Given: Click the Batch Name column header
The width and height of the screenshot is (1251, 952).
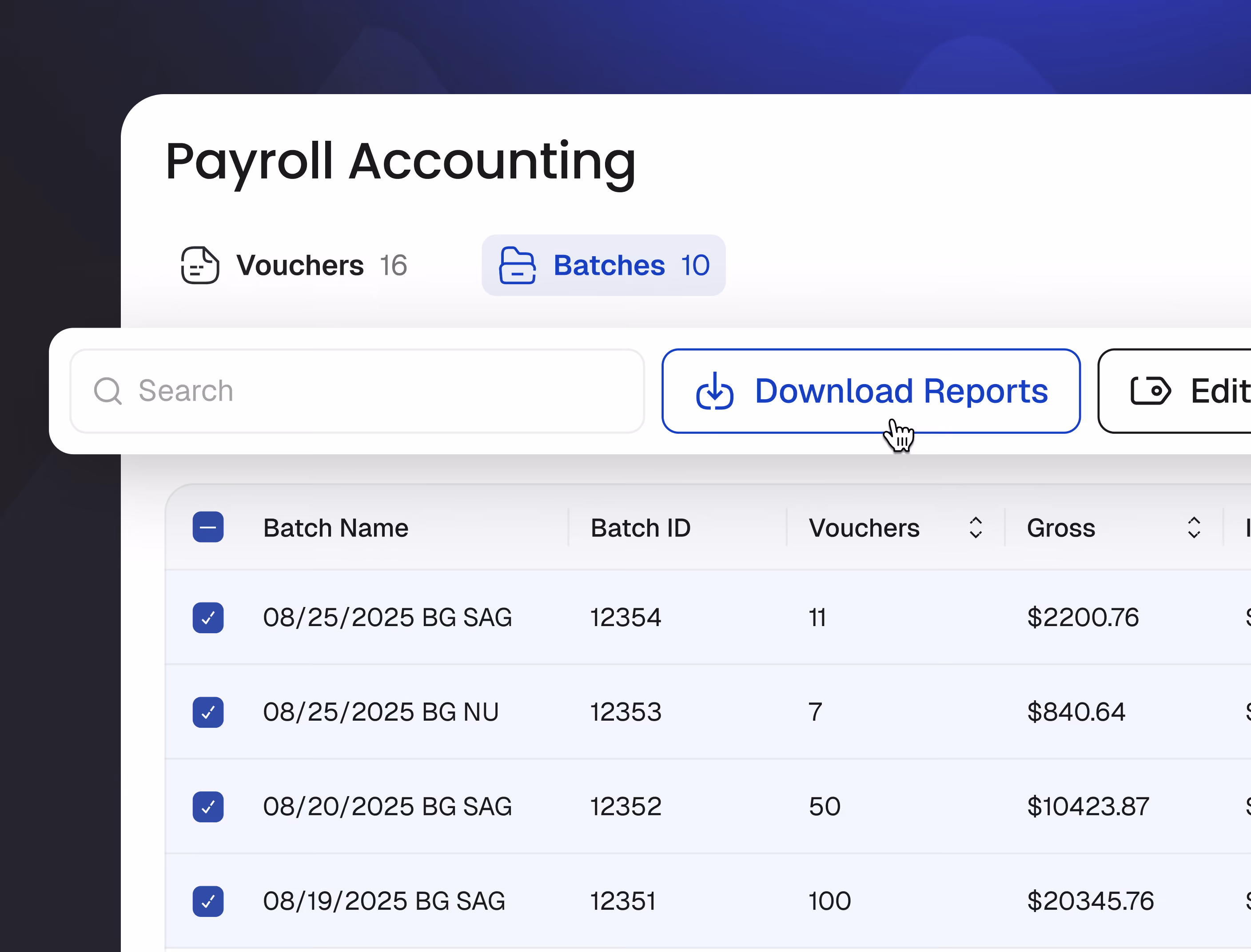Looking at the screenshot, I should [335, 528].
